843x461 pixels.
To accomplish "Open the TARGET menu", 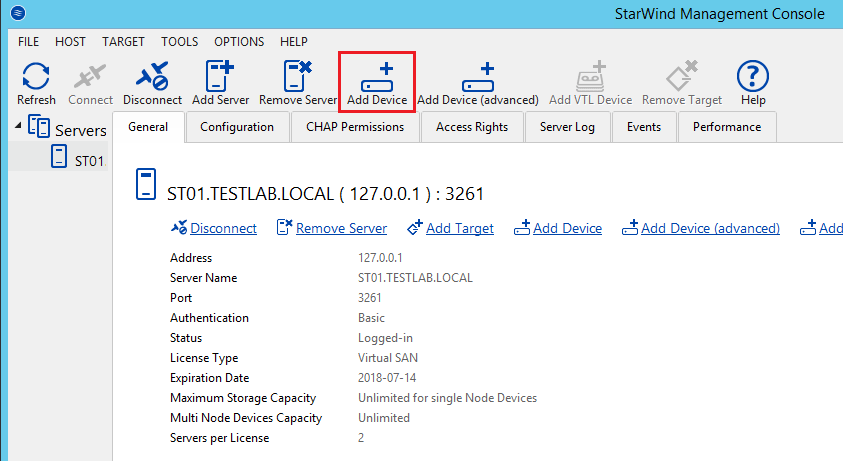I will point(123,41).
